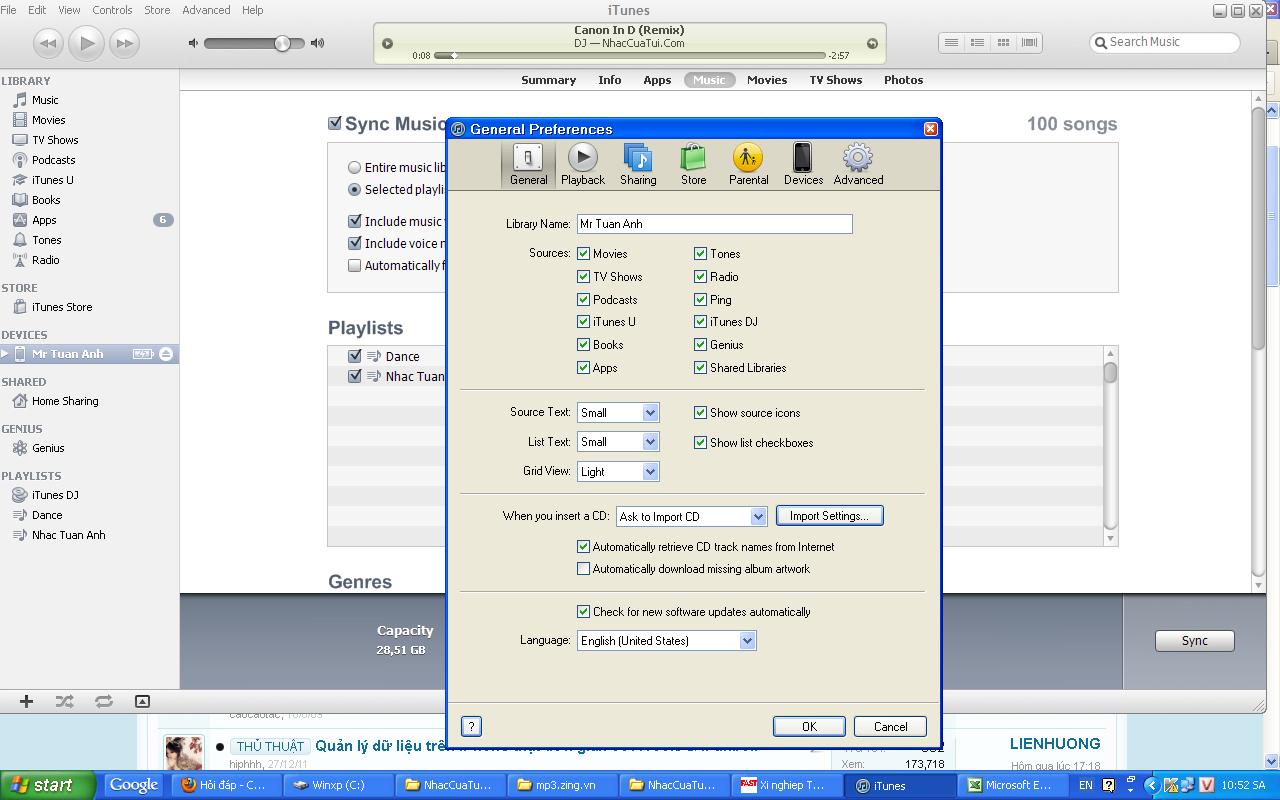Skip to next track in iTunes

tap(124, 43)
